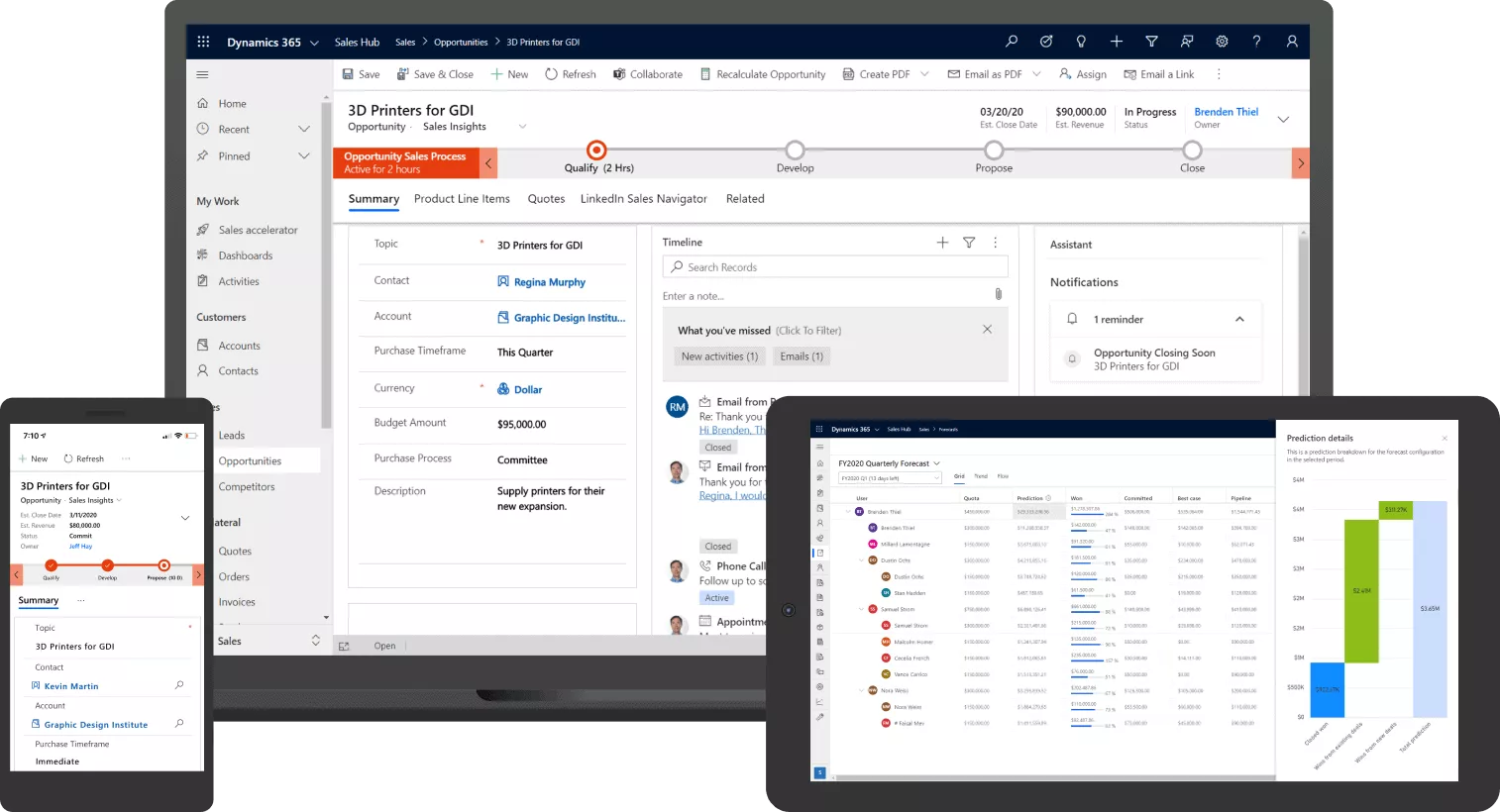Expand the Create PDF dropdown
The width and height of the screenshot is (1500, 812).
[925, 73]
